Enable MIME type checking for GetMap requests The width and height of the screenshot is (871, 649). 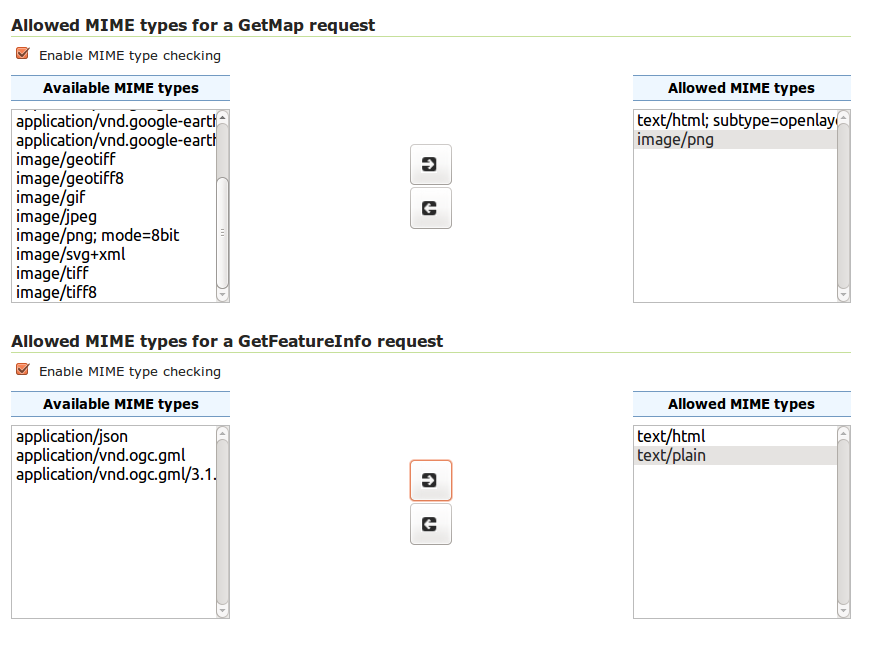point(21,53)
